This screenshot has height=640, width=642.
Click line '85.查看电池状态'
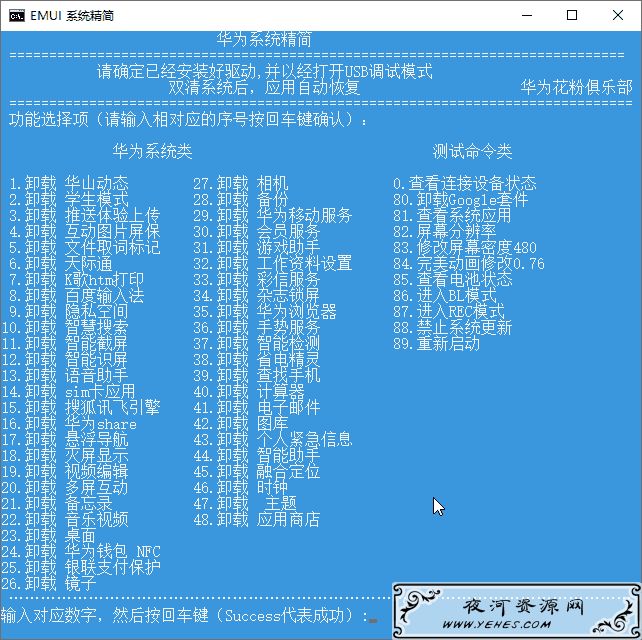452,279
